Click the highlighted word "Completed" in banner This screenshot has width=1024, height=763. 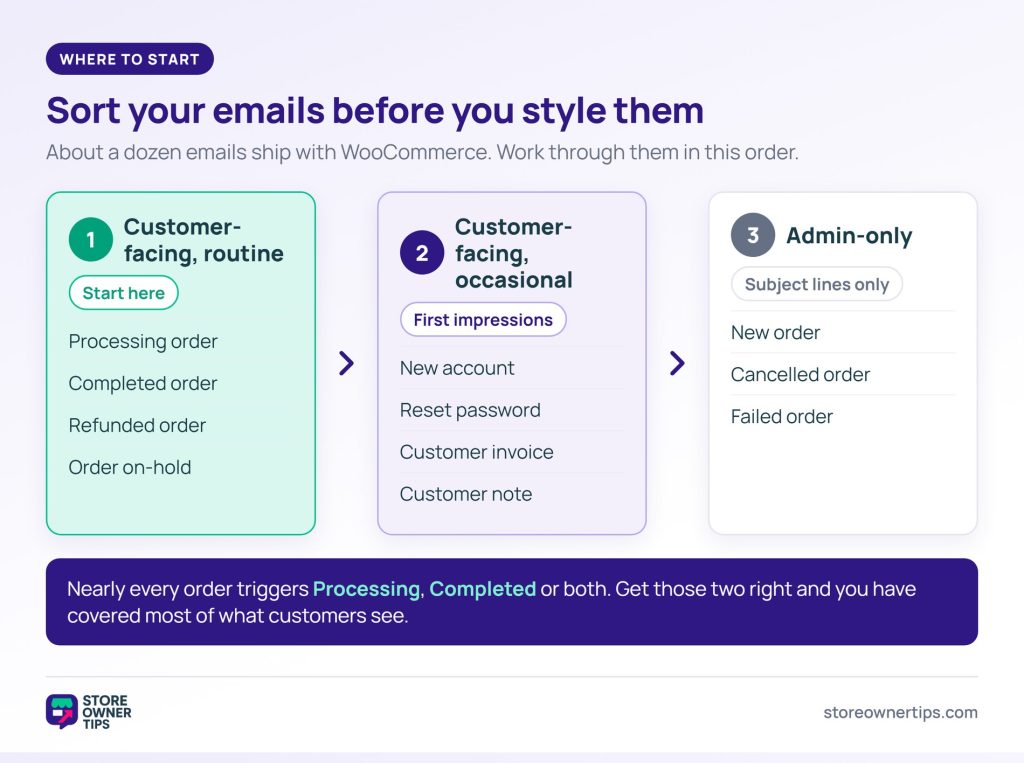pyautogui.click(x=483, y=589)
